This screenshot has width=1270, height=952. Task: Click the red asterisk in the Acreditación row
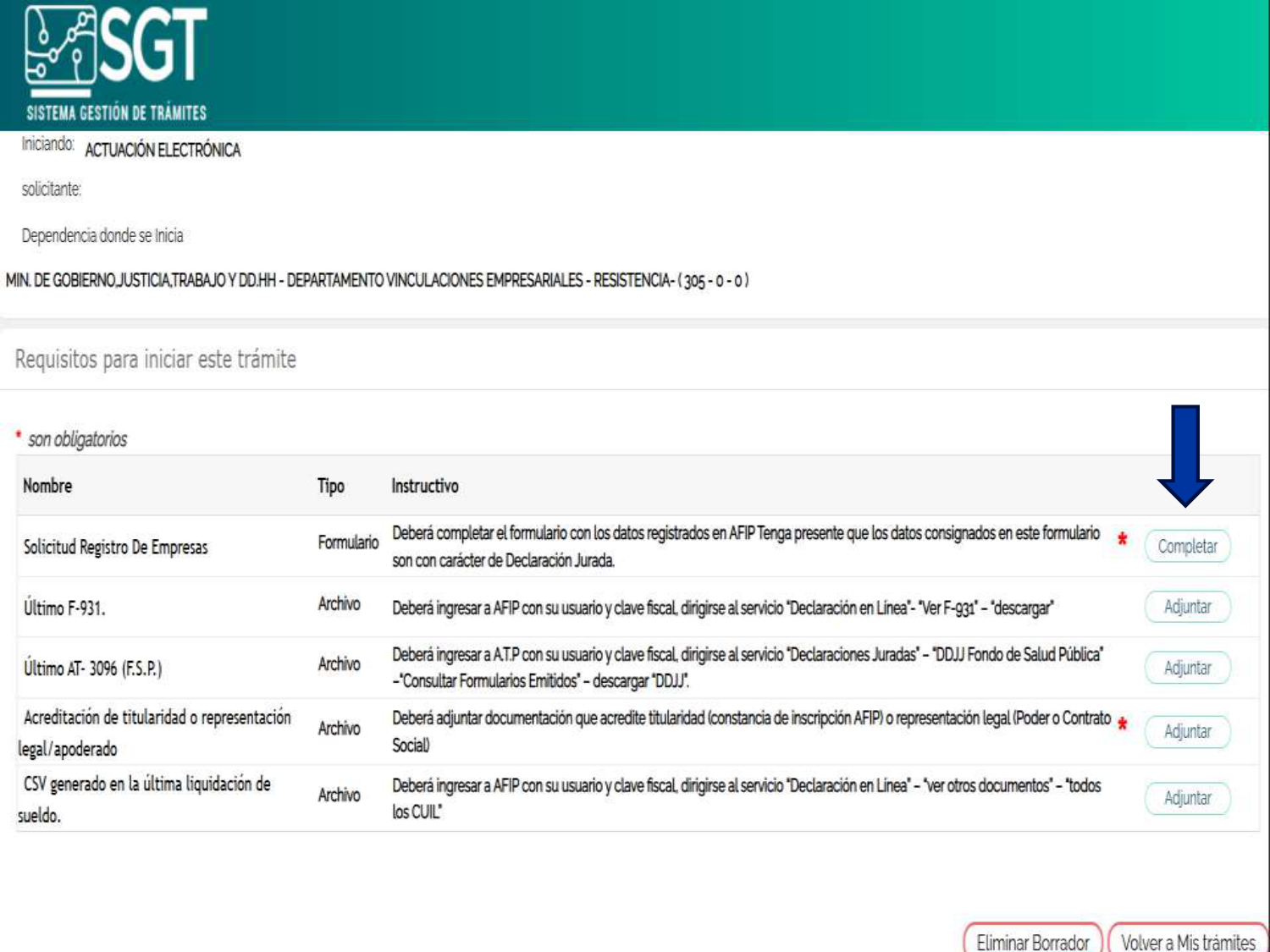click(1122, 724)
